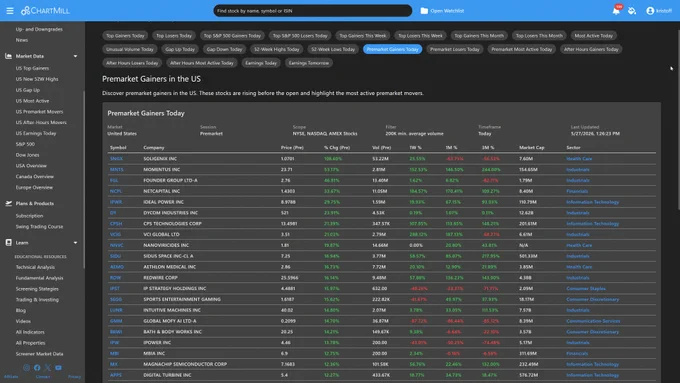Open Subscription in sidebar

[29, 216]
